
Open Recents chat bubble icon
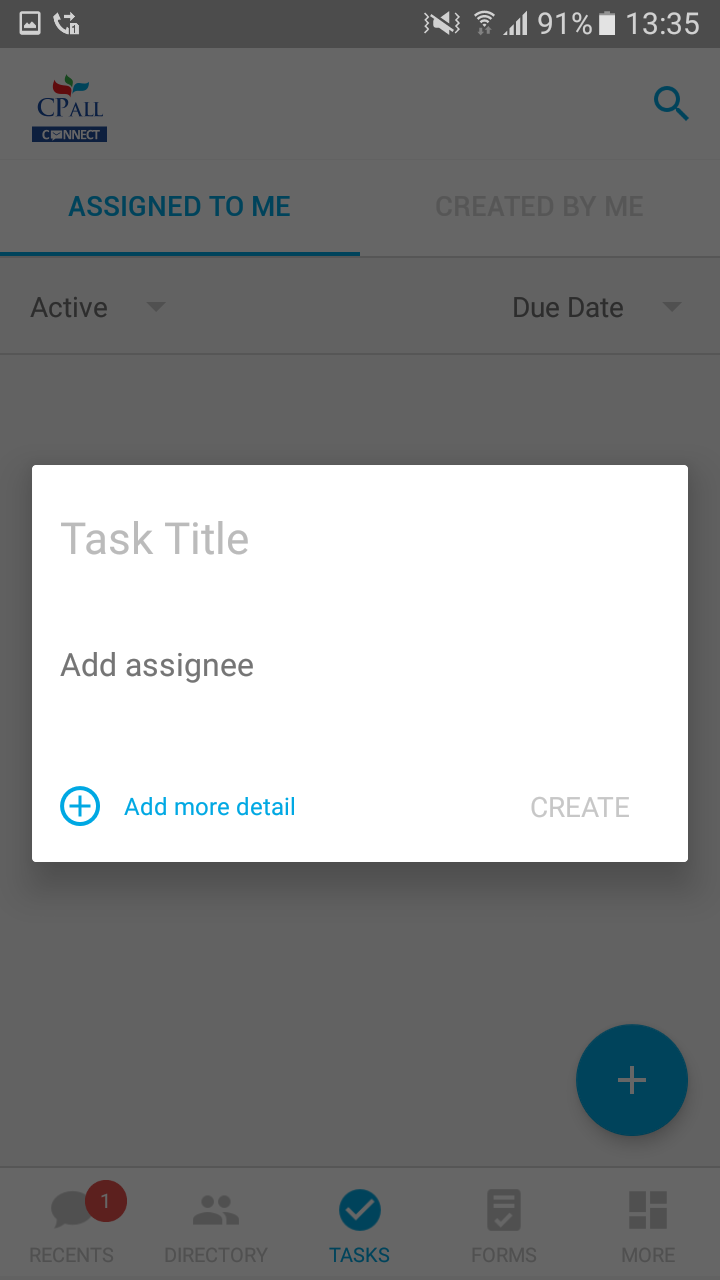pos(72,1211)
